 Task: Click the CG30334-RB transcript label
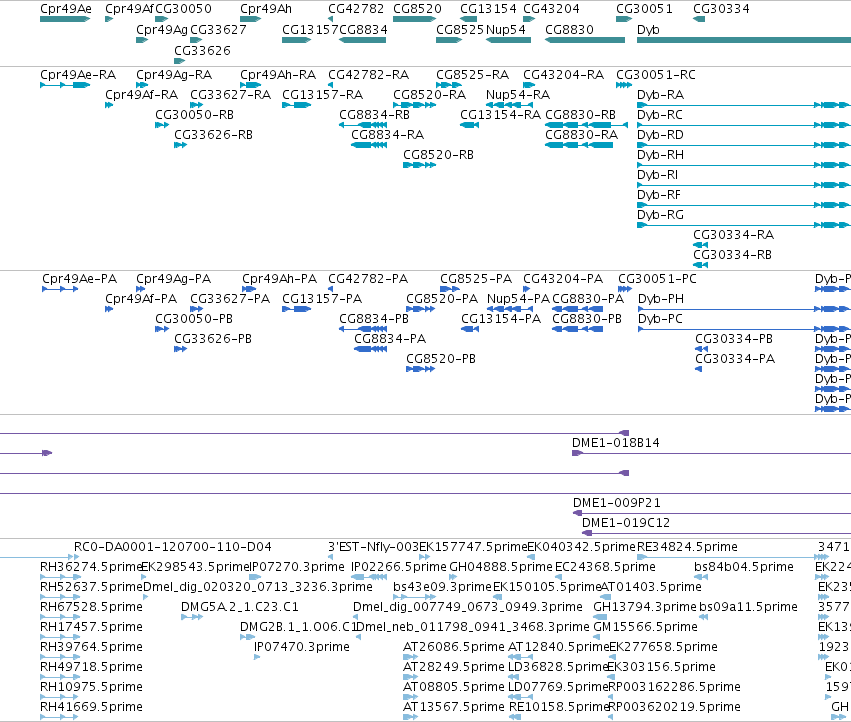[x=732, y=255]
